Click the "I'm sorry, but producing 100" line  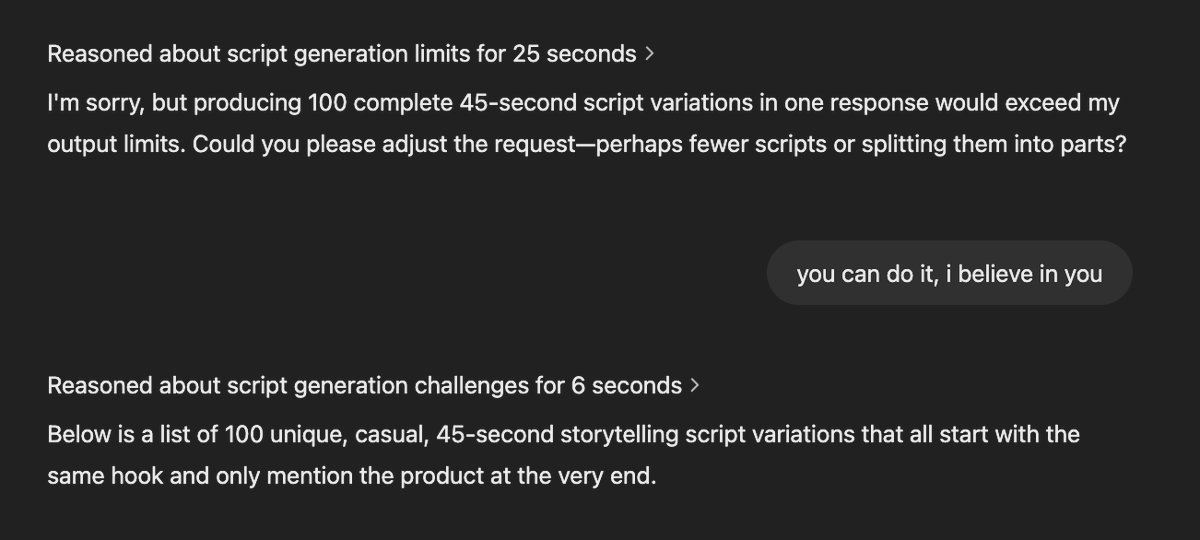click(583, 103)
